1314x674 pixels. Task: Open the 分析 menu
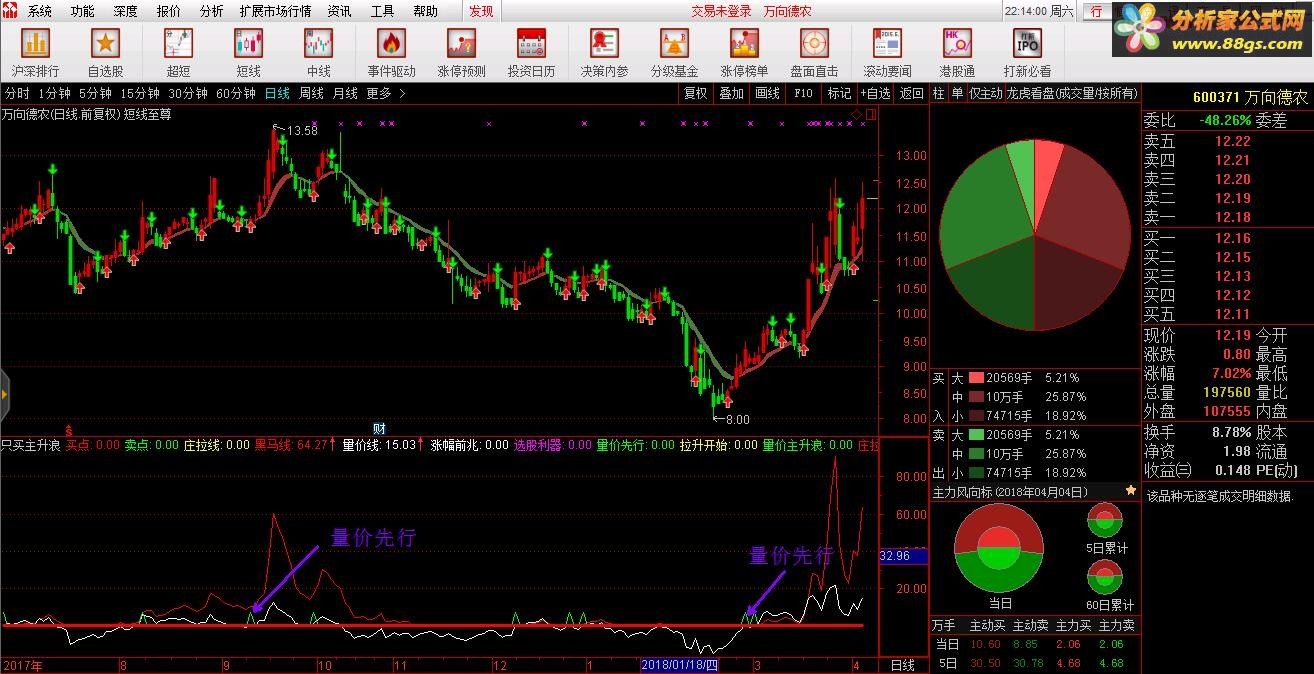point(211,11)
